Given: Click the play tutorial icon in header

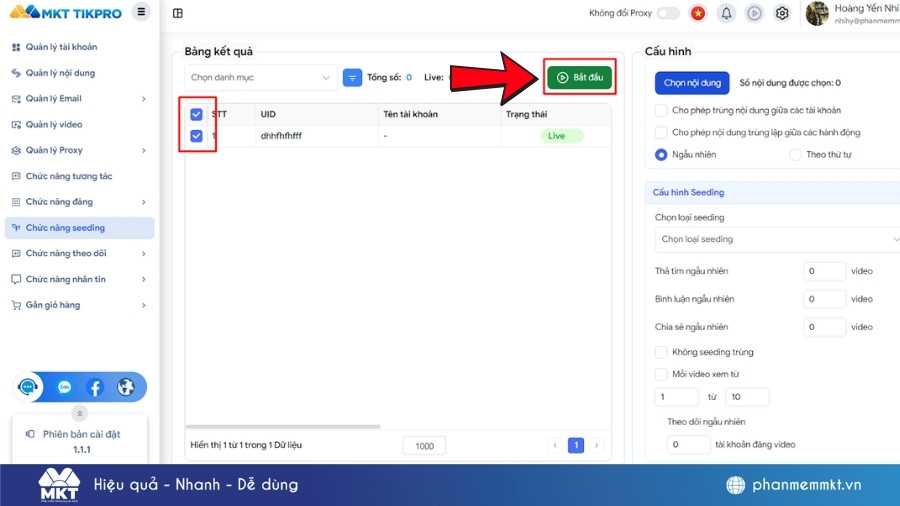Looking at the screenshot, I should [754, 13].
